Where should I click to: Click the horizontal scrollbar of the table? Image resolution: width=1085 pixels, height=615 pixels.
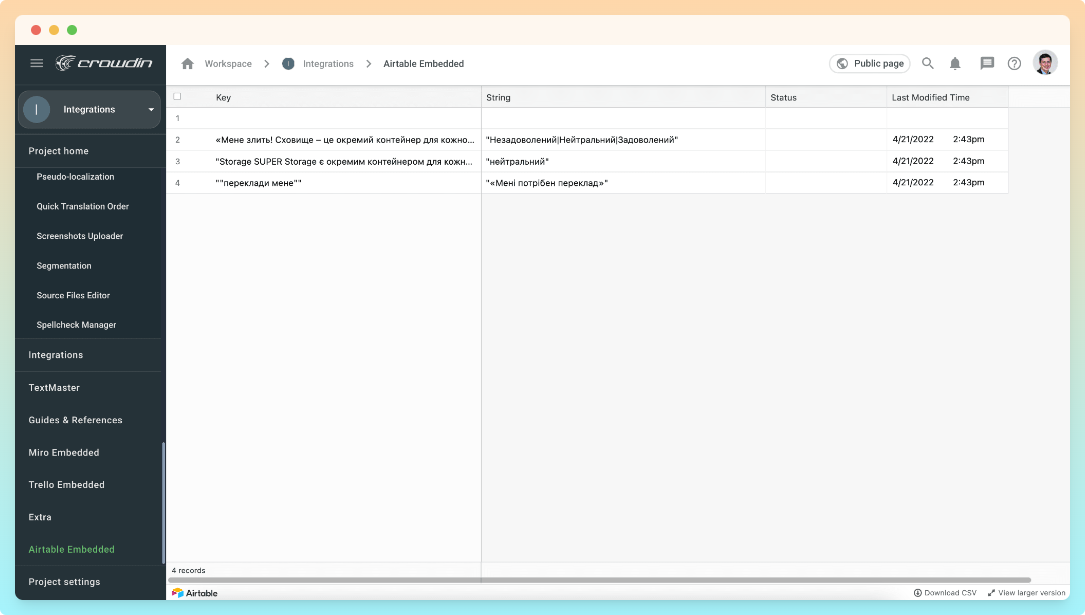click(599, 580)
